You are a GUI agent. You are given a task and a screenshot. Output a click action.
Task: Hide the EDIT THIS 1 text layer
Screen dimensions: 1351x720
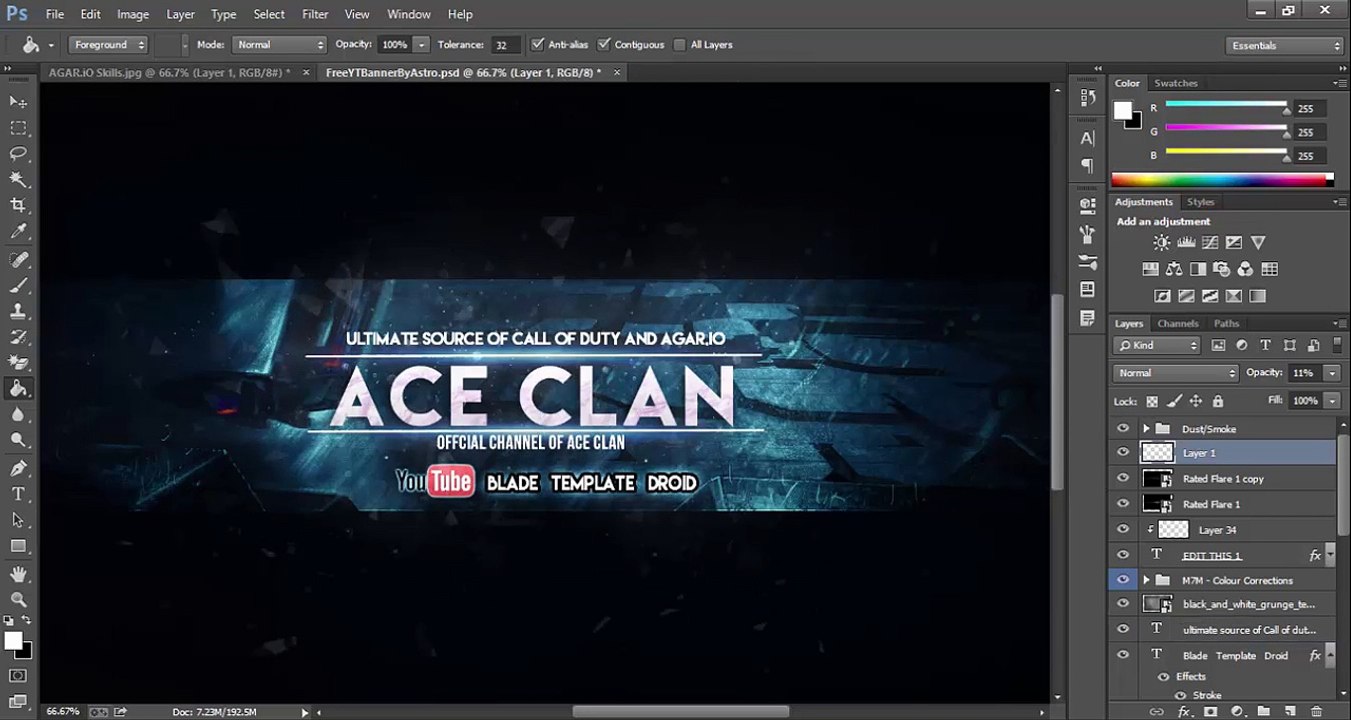(1123, 555)
